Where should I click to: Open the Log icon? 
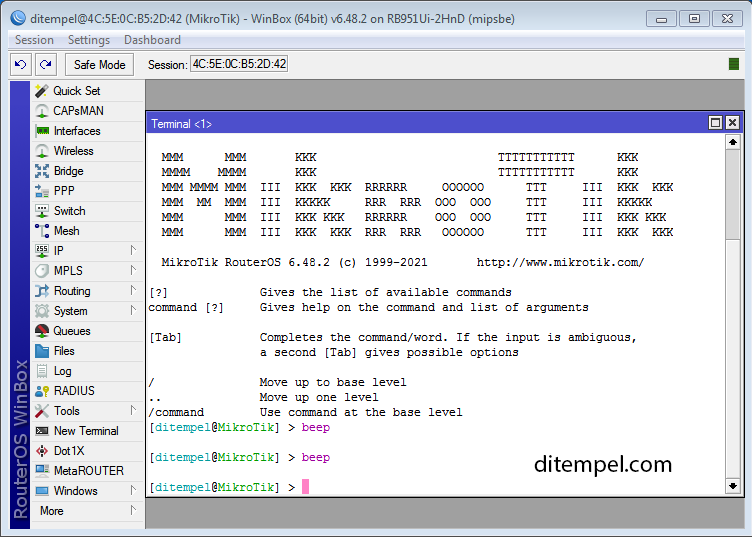(42, 371)
